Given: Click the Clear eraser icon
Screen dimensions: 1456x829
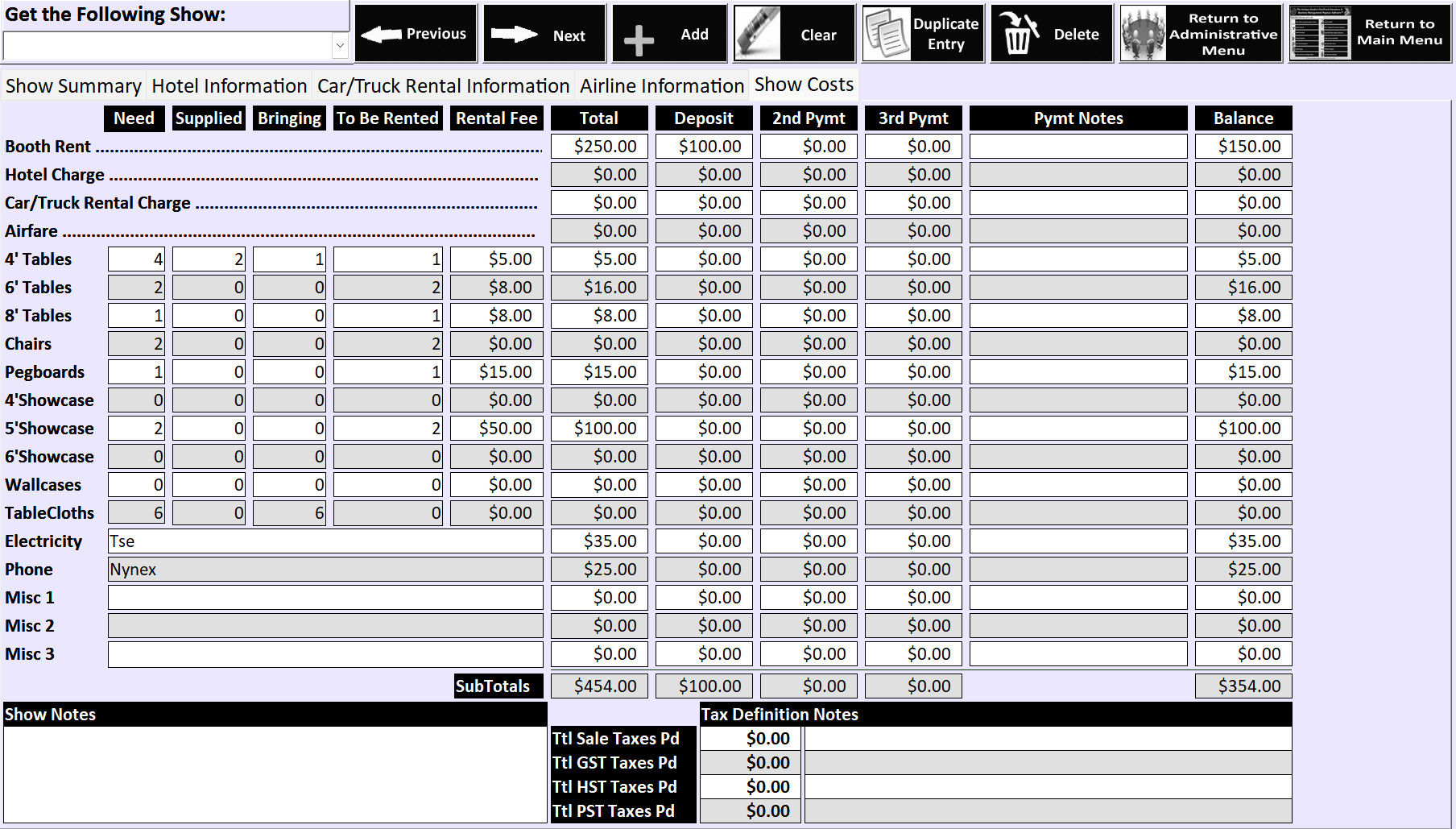Looking at the screenshot, I should click(x=758, y=34).
